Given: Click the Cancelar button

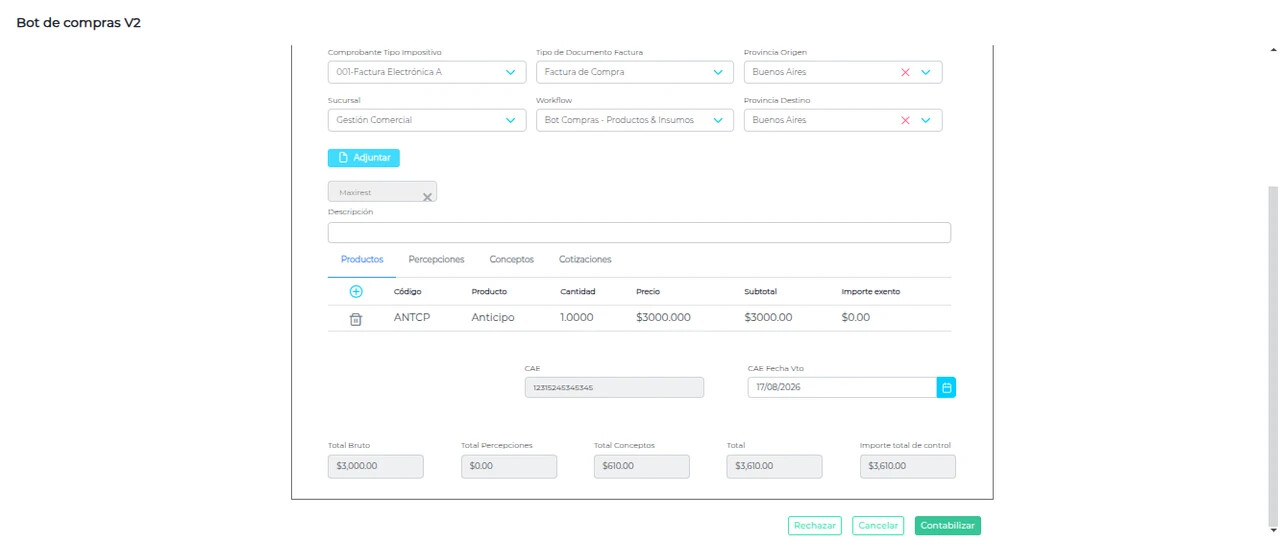Looking at the screenshot, I should pos(878,525).
